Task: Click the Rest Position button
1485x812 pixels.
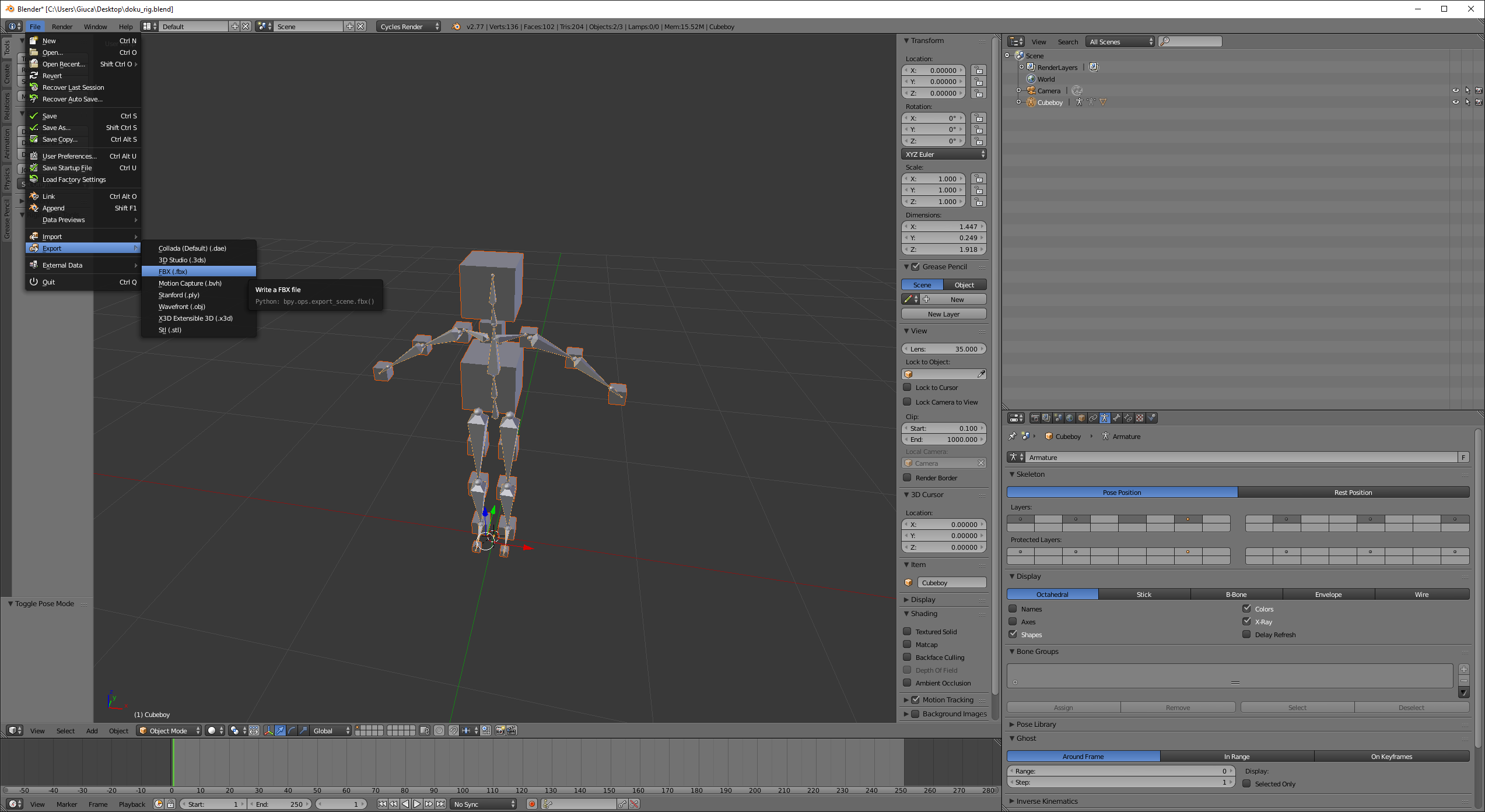Action: click(x=1353, y=492)
